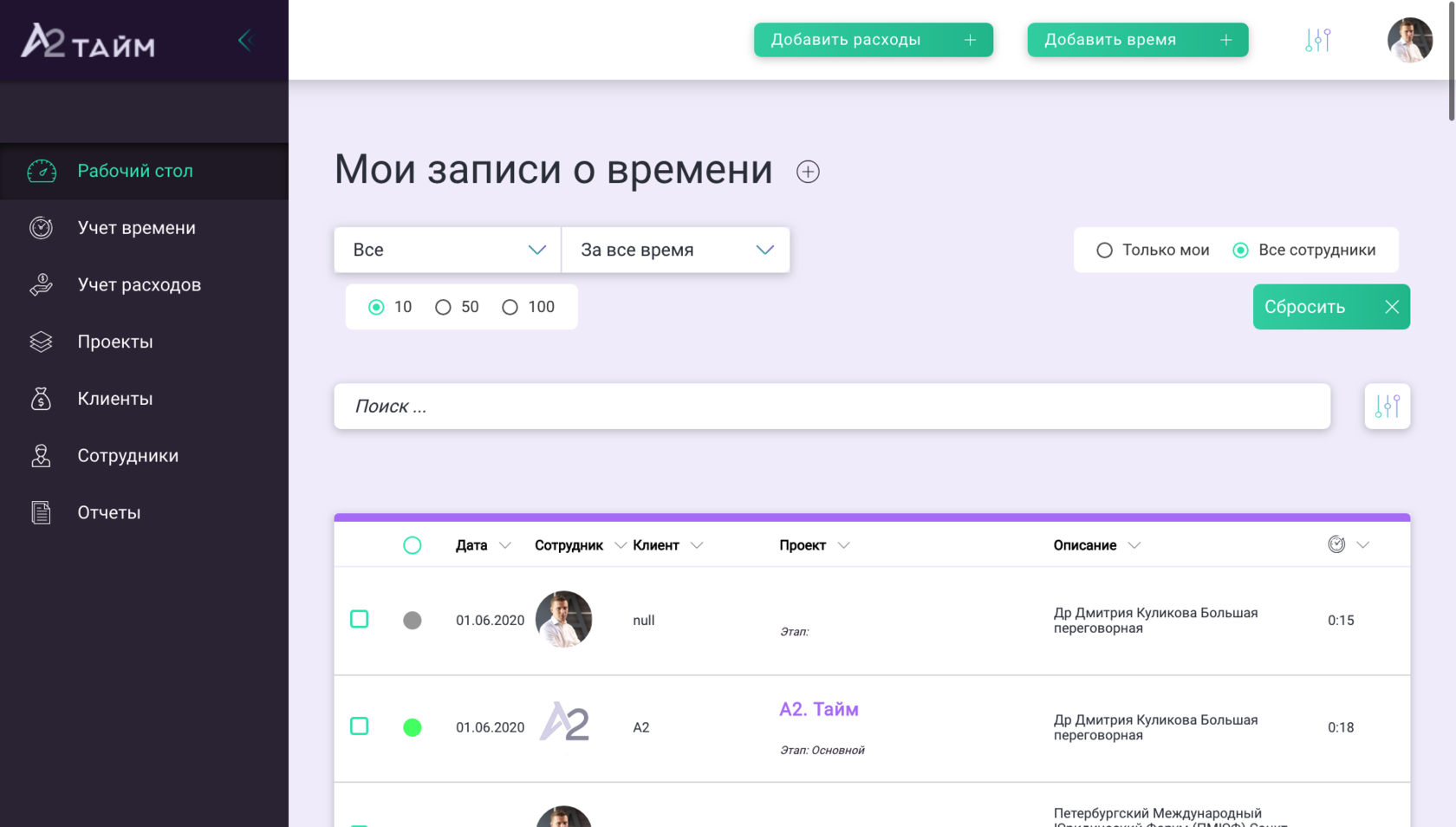
Task: Click the Мои записи о времени heading
Action: (553, 169)
